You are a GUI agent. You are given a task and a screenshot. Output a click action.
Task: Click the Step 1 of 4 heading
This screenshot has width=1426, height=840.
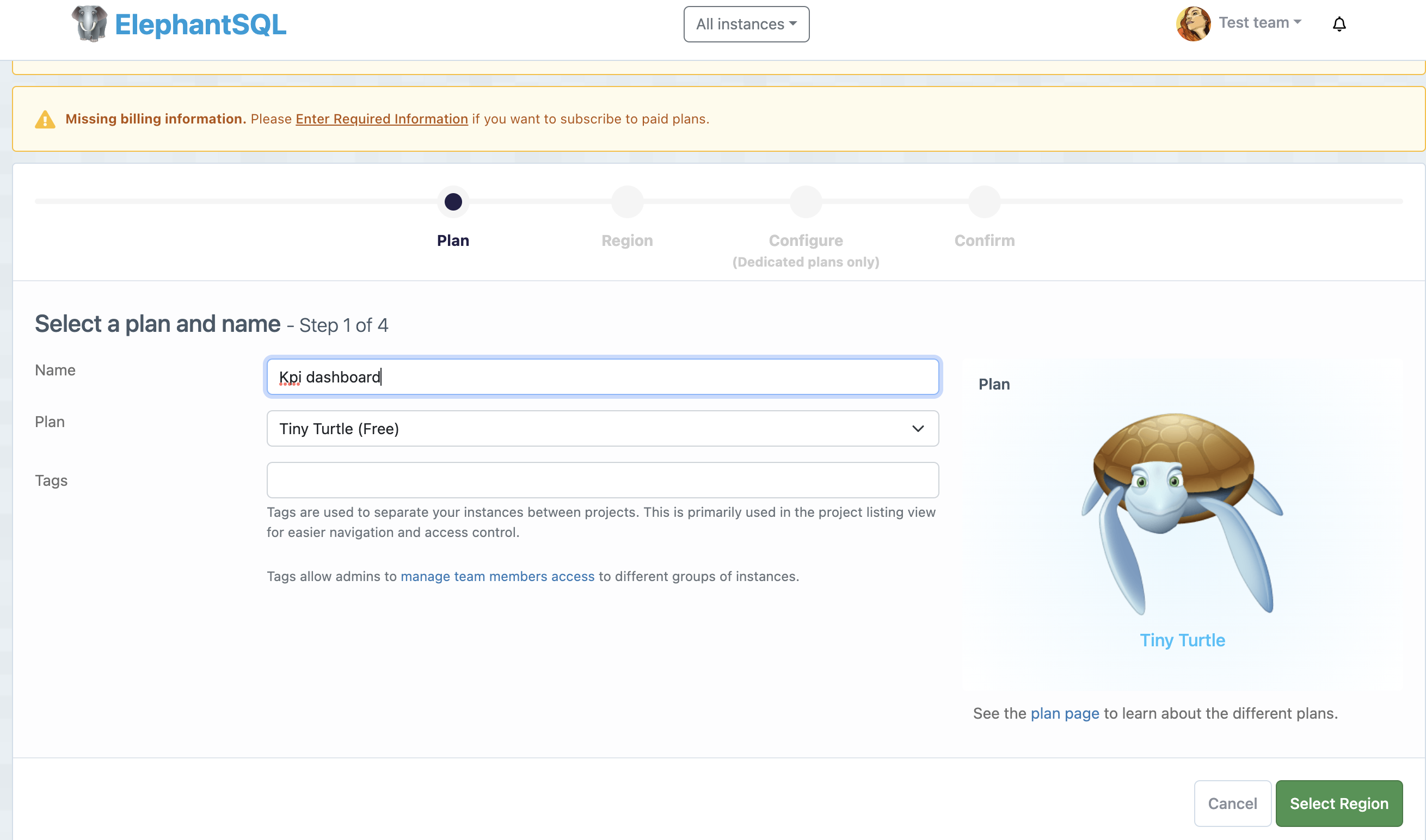(343, 325)
